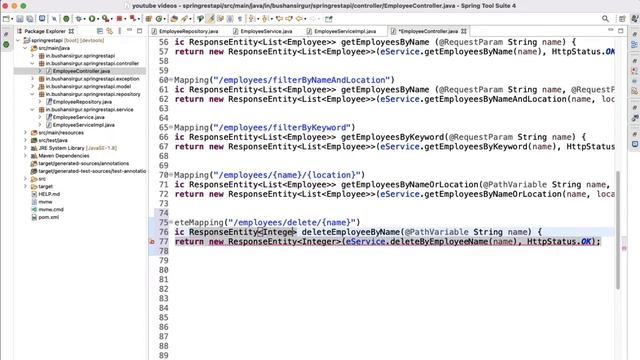The image size is (640, 360).
Task: Click the Open Type toolbar icon
Action: (x=174, y=19)
